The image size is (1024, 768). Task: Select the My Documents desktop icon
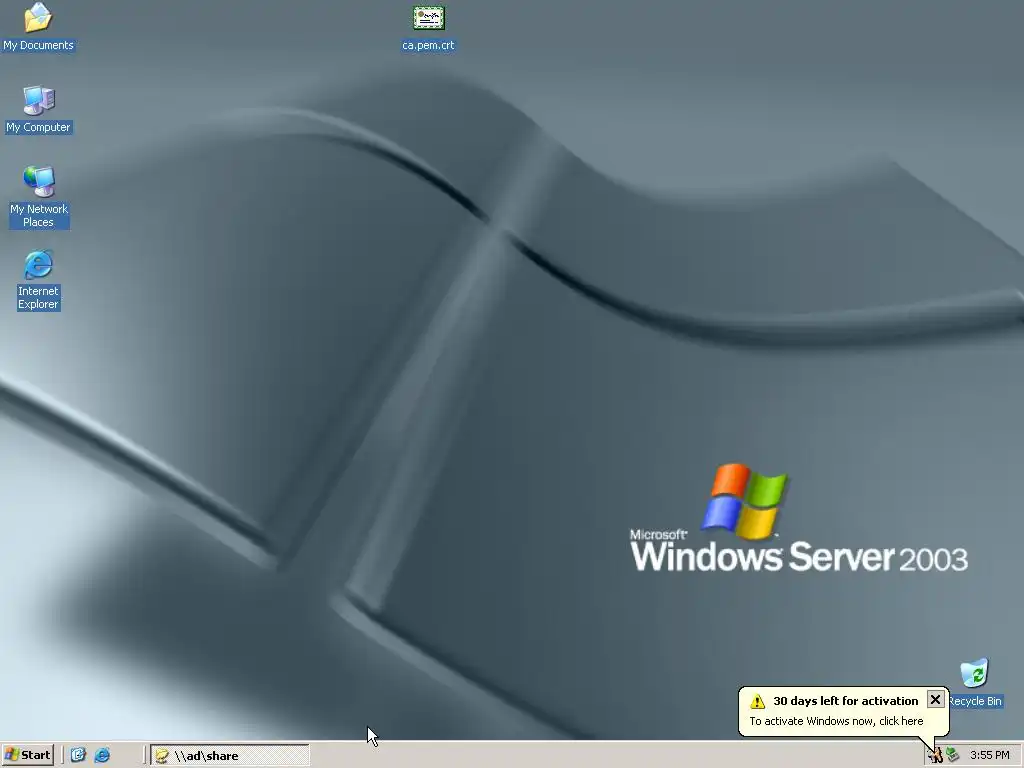point(38,27)
